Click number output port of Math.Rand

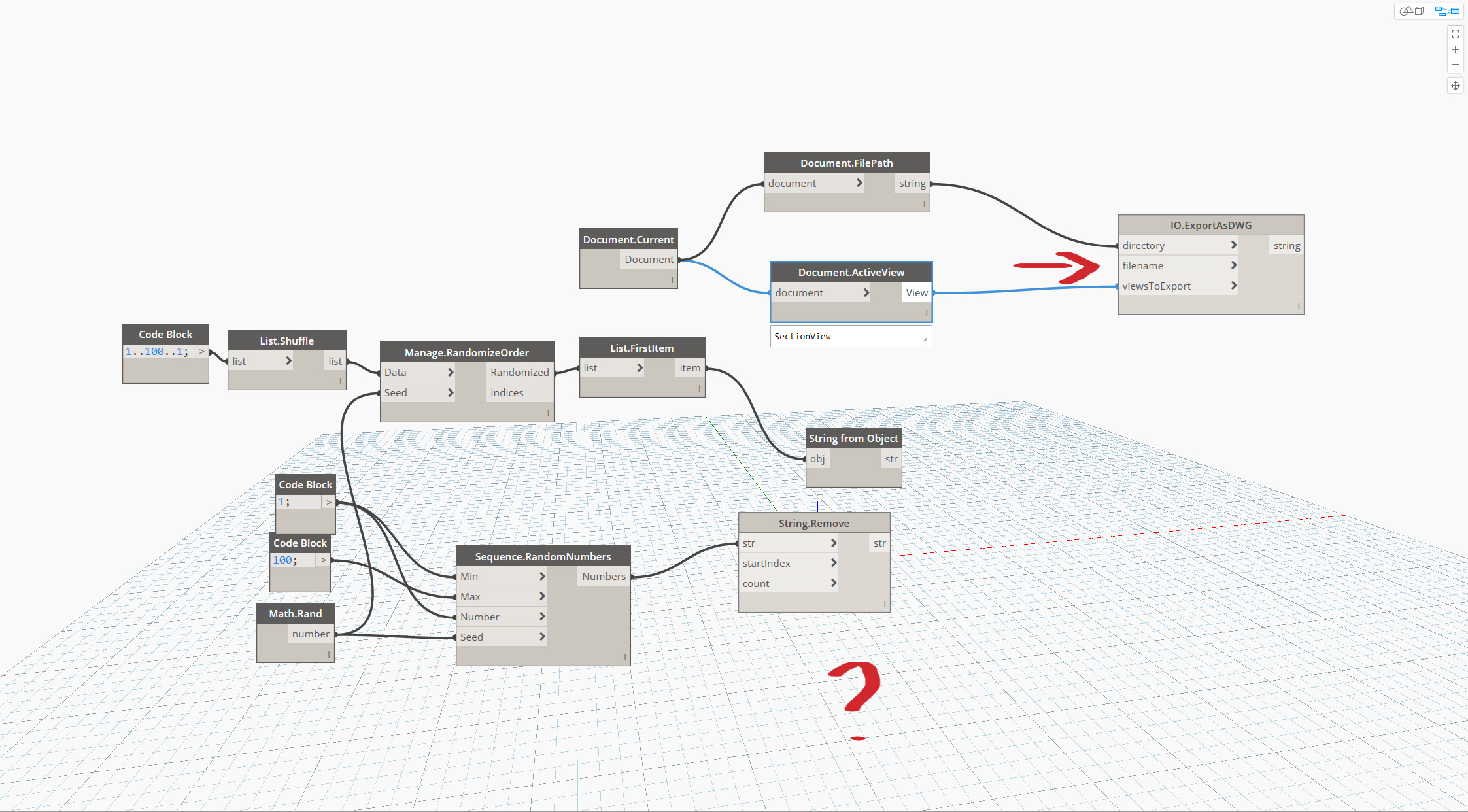(311, 634)
